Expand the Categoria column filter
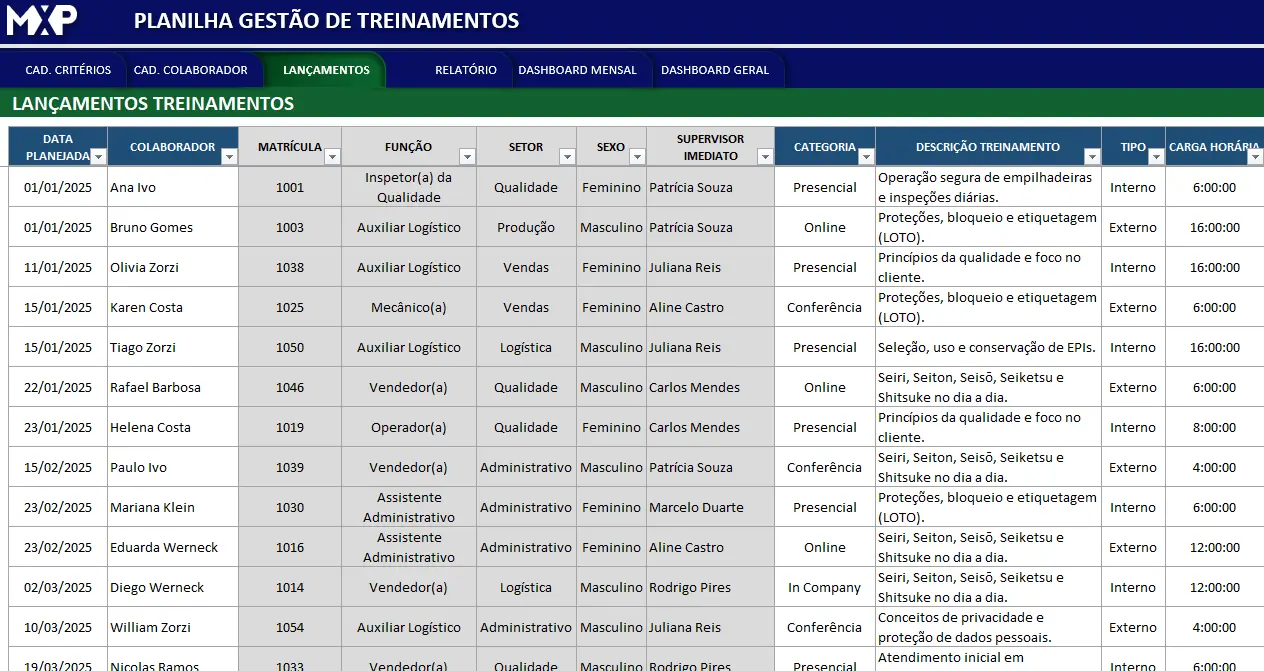This screenshot has height=671, width=1264. 866,156
